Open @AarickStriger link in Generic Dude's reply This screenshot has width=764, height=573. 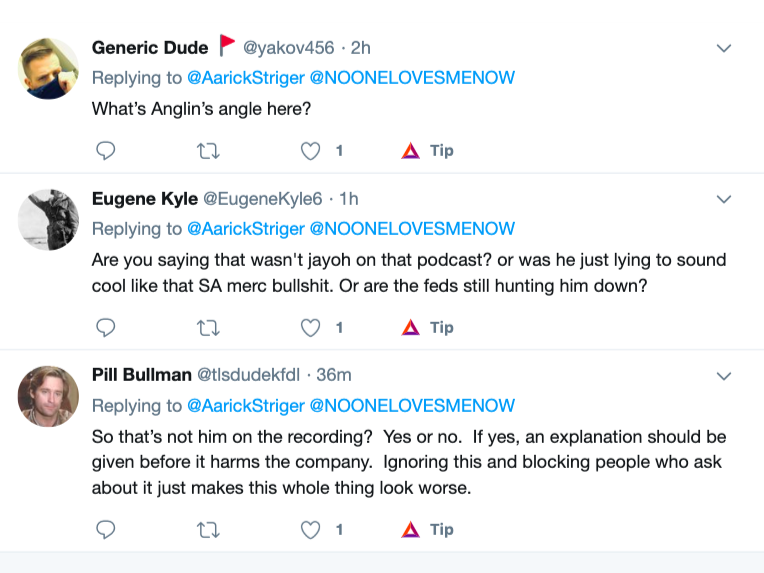pos(245,78)
